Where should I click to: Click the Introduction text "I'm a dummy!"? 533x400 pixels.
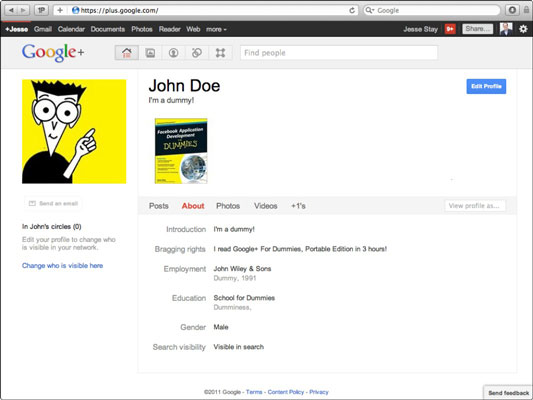pyautogui.click(x=234, y=229)
